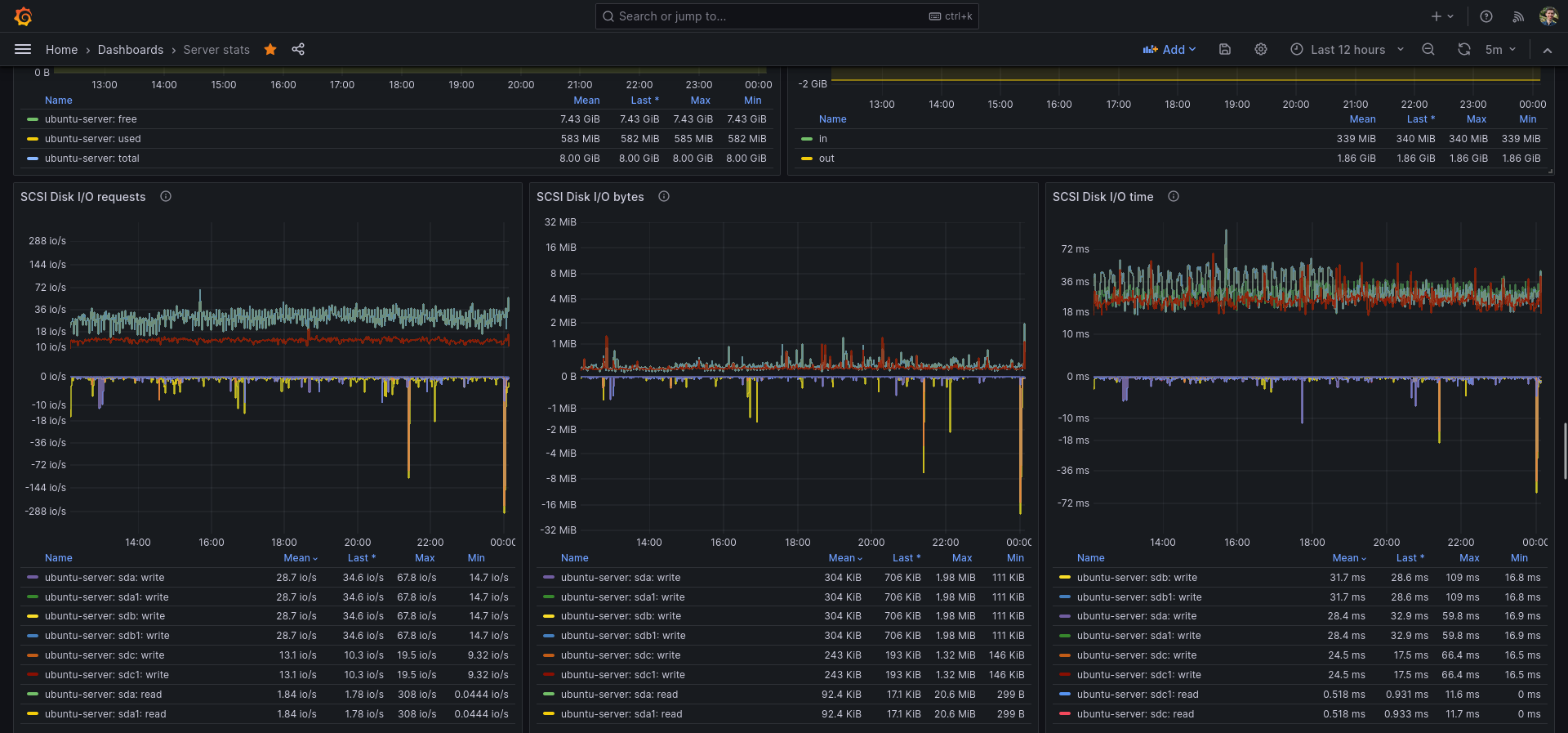1568x733 pixels.
Task: Navigate to Dashboards breadcrumb
Action: click(131, 50)
